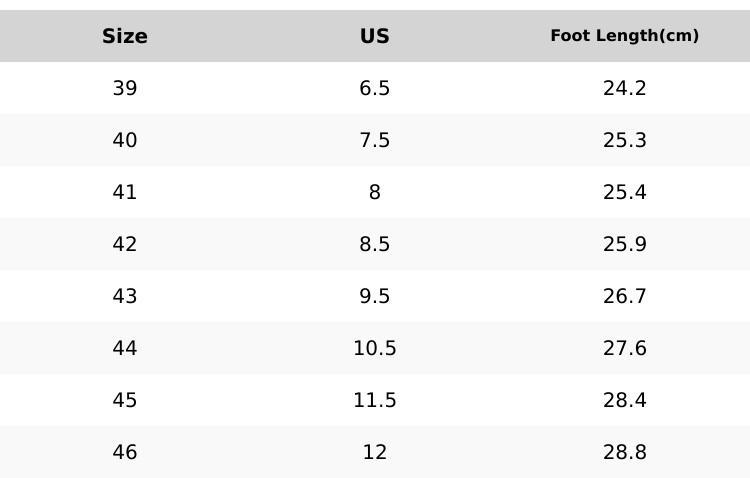
Task: Click the Size column header
Action: pyautogui.click(x=125, y=36)
